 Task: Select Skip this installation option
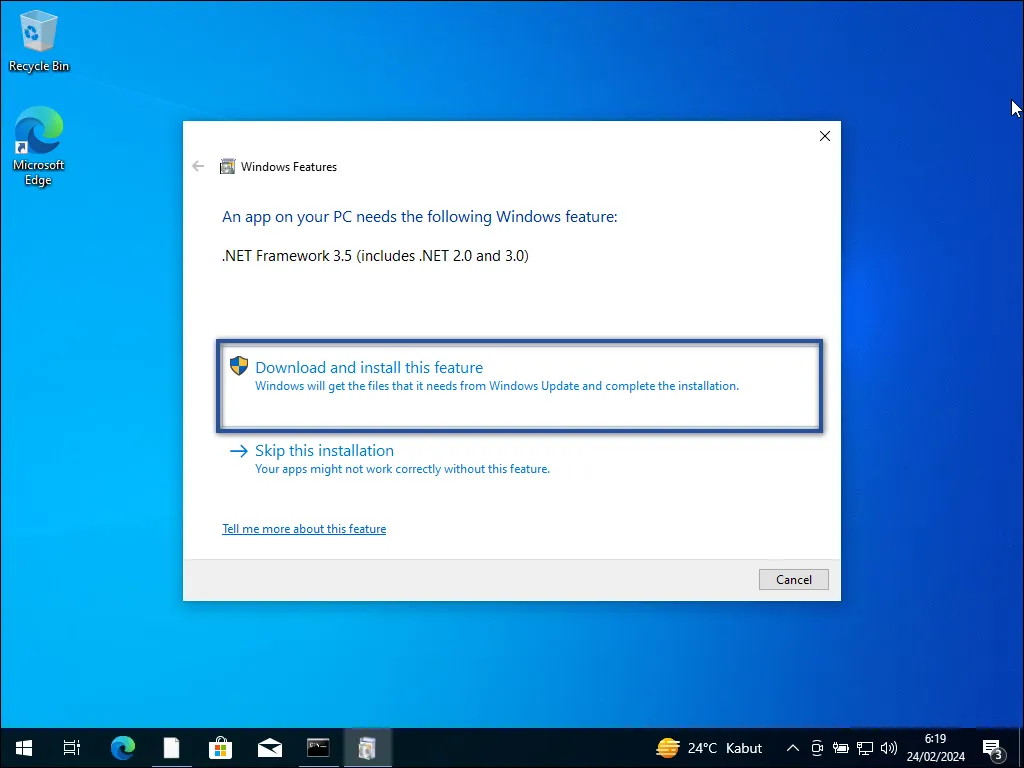pos(324,450)
